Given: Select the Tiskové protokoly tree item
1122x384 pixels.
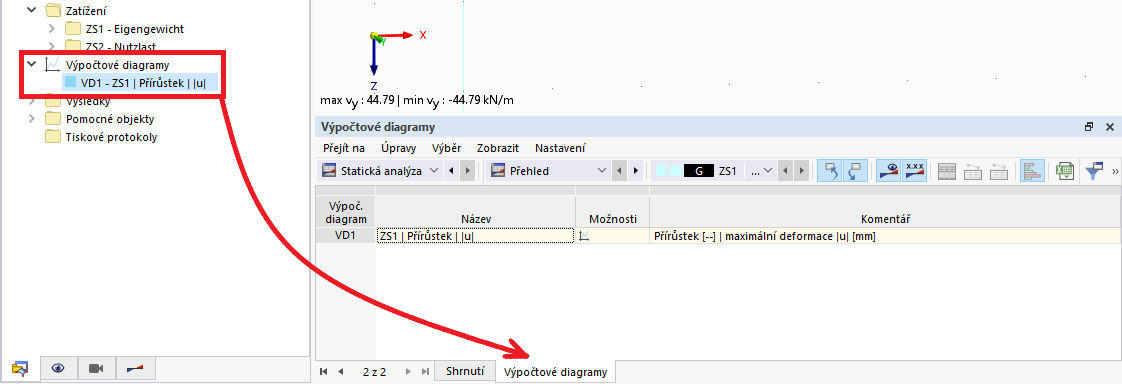Looking at the screenshot, I should (x=112, y=137).
